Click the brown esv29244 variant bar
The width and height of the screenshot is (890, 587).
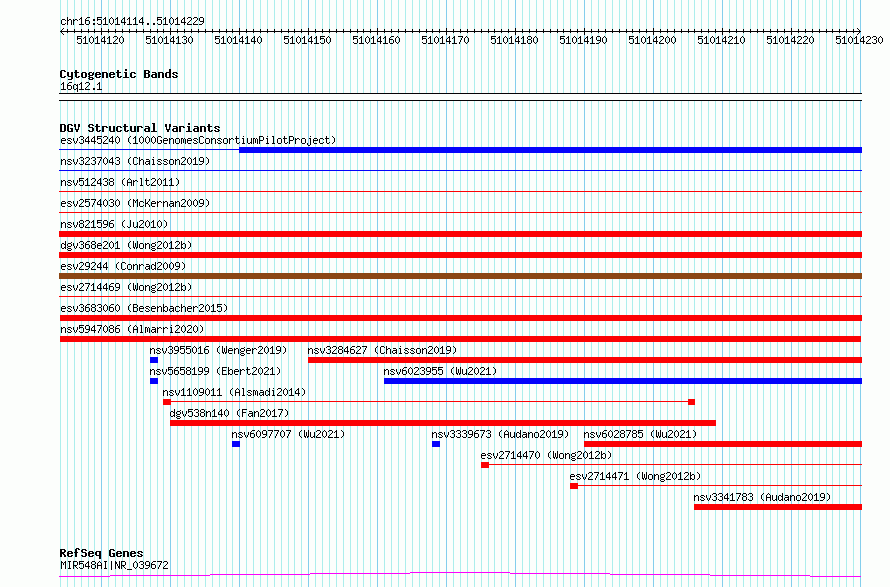(460, 276)
